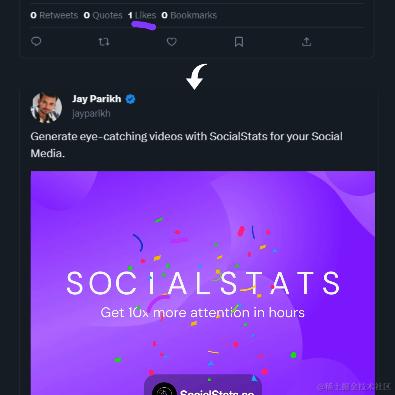The width and height of the screenshot is (395, 395).
Task: Click the 'Get 10x more attention' tagline
Action: click(x=202, y=313)
